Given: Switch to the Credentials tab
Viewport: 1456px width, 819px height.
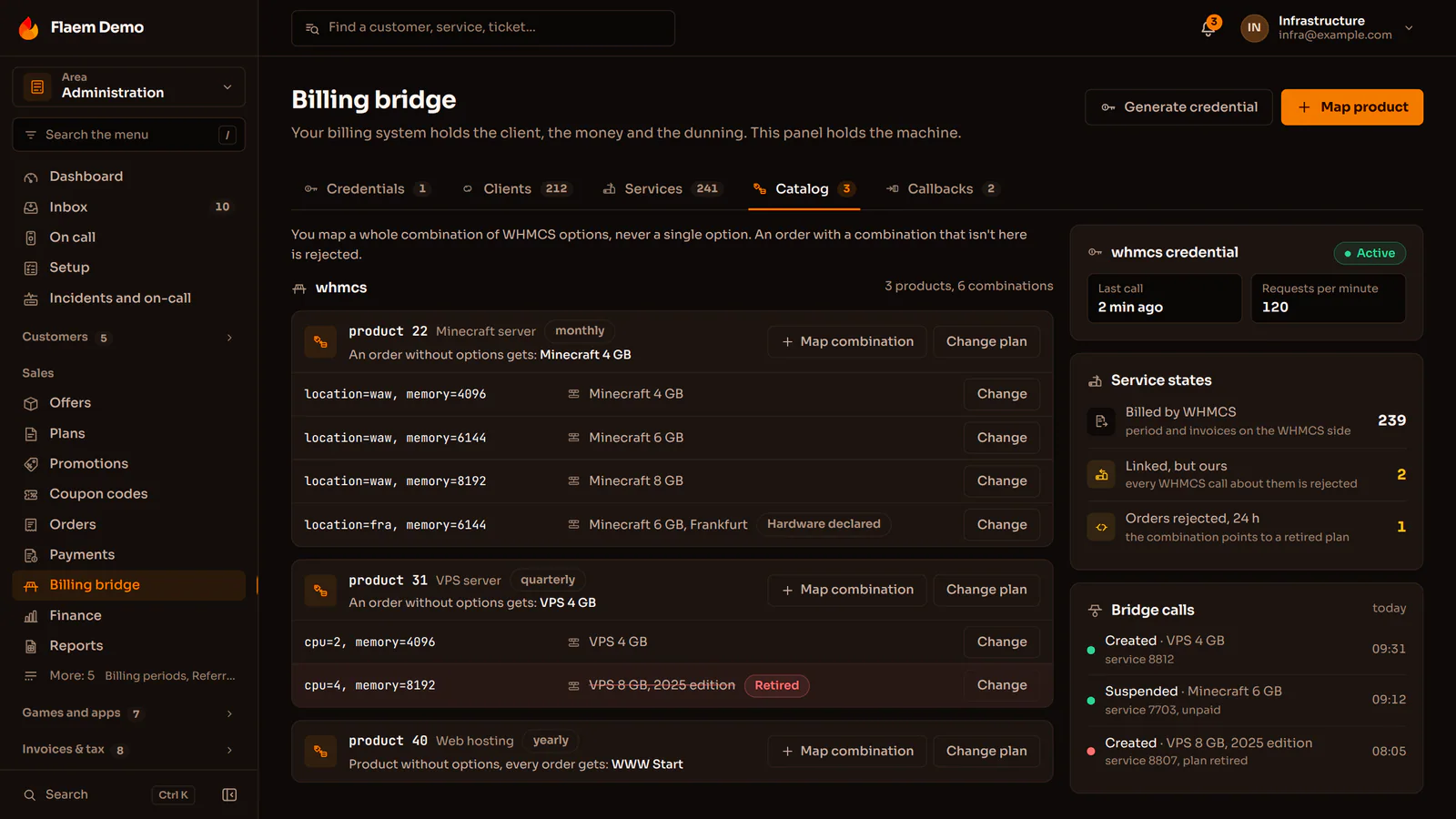Looking at the screenshot, I should (x=367, y=188).
